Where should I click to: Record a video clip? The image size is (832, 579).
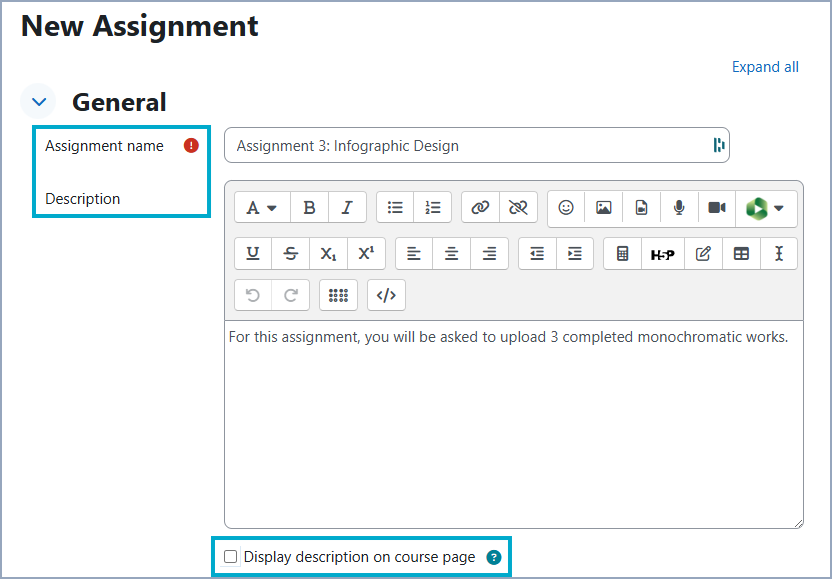(717, 208)
